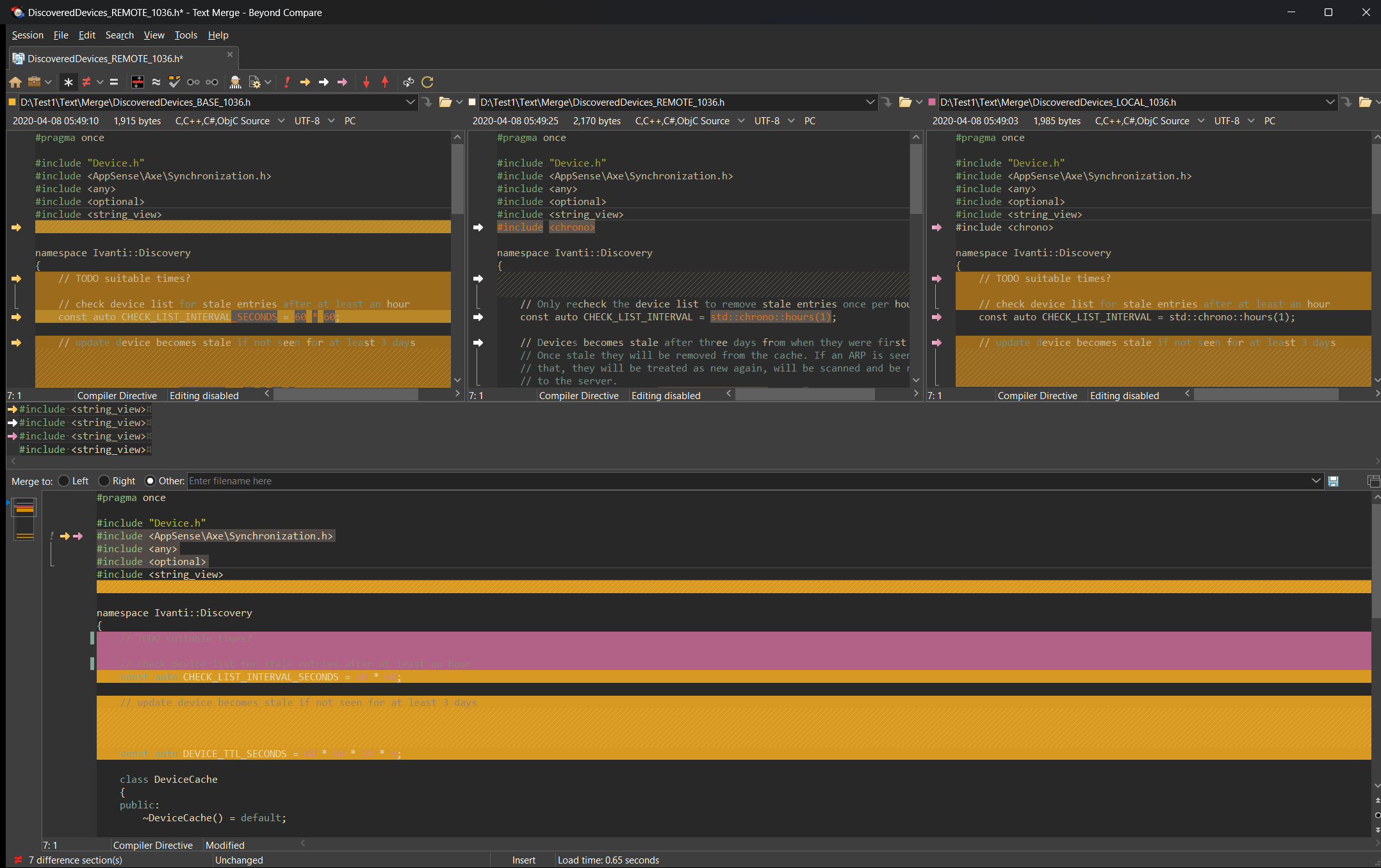This screenshot has width=1381, height=868.
Task: Select the Merge to Left radio button
Action: [63, 481]
